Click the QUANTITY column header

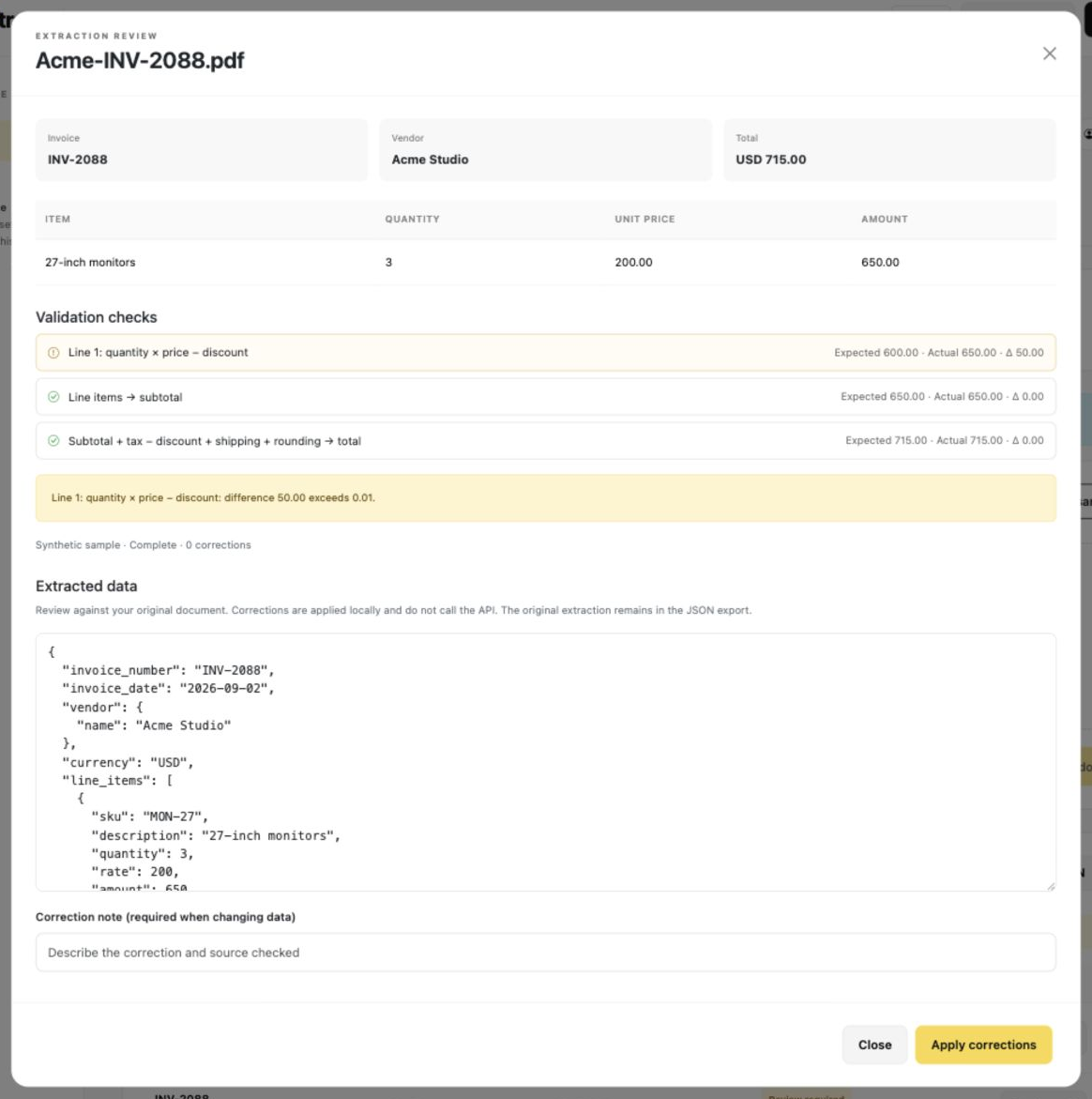point(412,220)
